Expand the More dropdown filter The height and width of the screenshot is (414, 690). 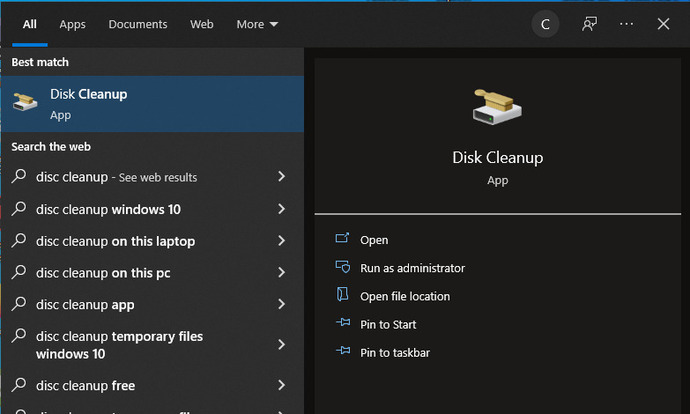click(x=257, y=24)
